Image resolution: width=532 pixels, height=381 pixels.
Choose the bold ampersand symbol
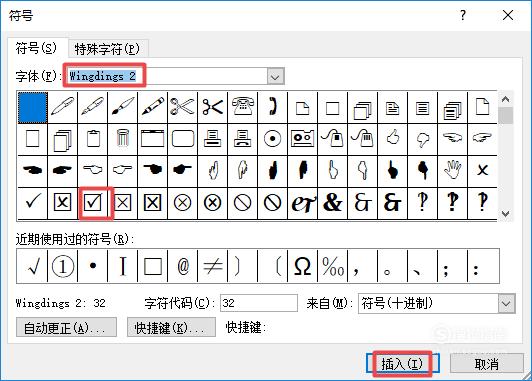click(332, 203)
